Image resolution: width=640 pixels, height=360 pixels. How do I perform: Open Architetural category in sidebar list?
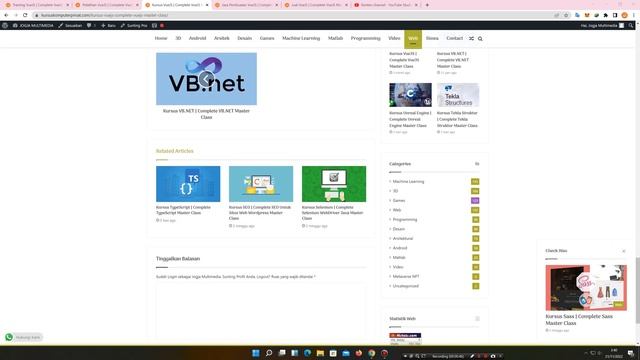coord(402,238)
